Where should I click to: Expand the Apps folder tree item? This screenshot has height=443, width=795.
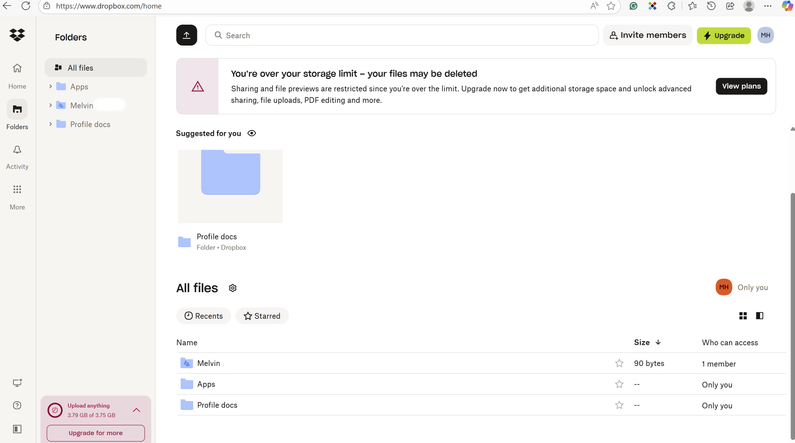click(50, 87)
